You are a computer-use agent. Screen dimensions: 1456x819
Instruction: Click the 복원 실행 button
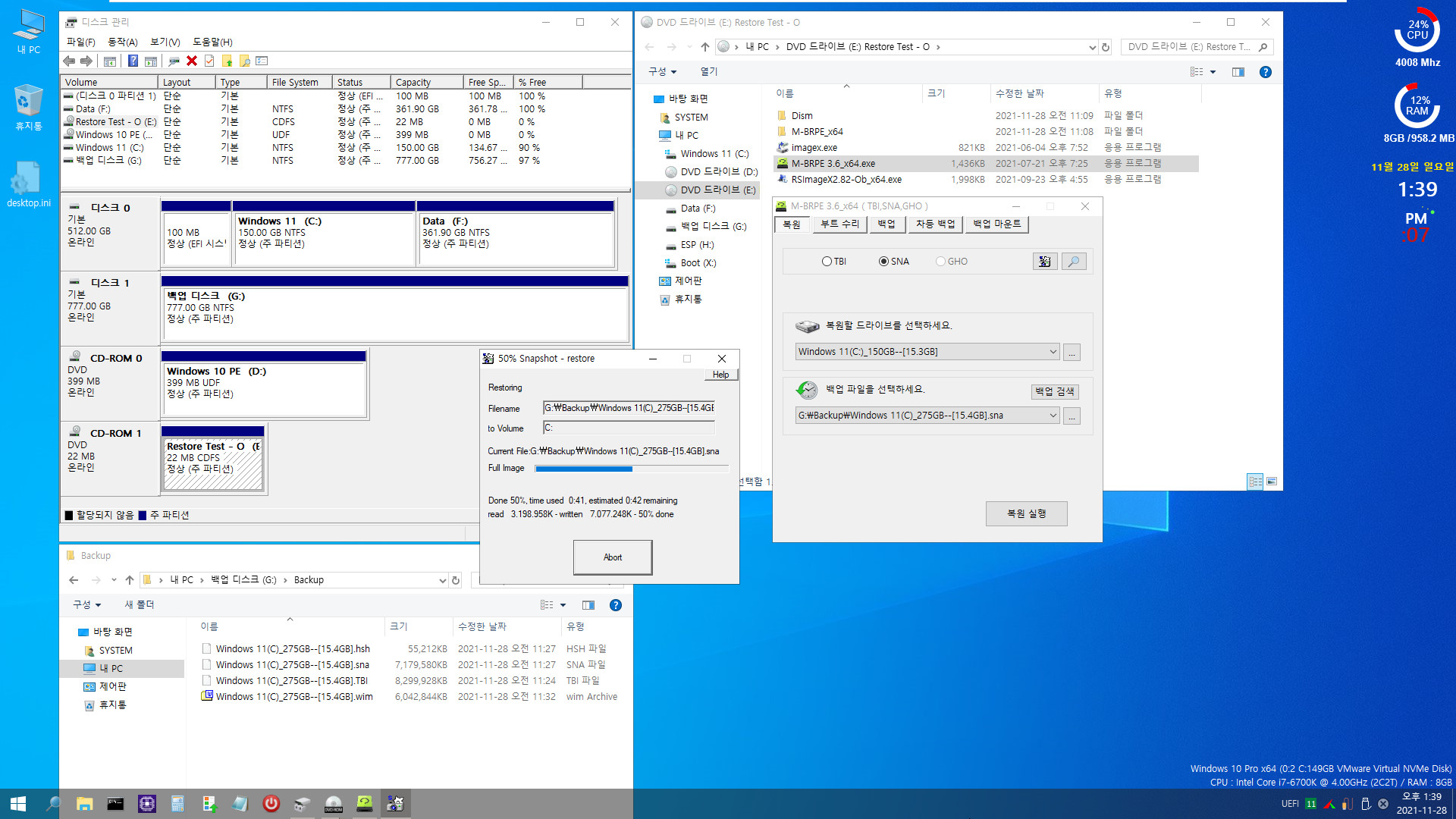tap(1027, 514)
